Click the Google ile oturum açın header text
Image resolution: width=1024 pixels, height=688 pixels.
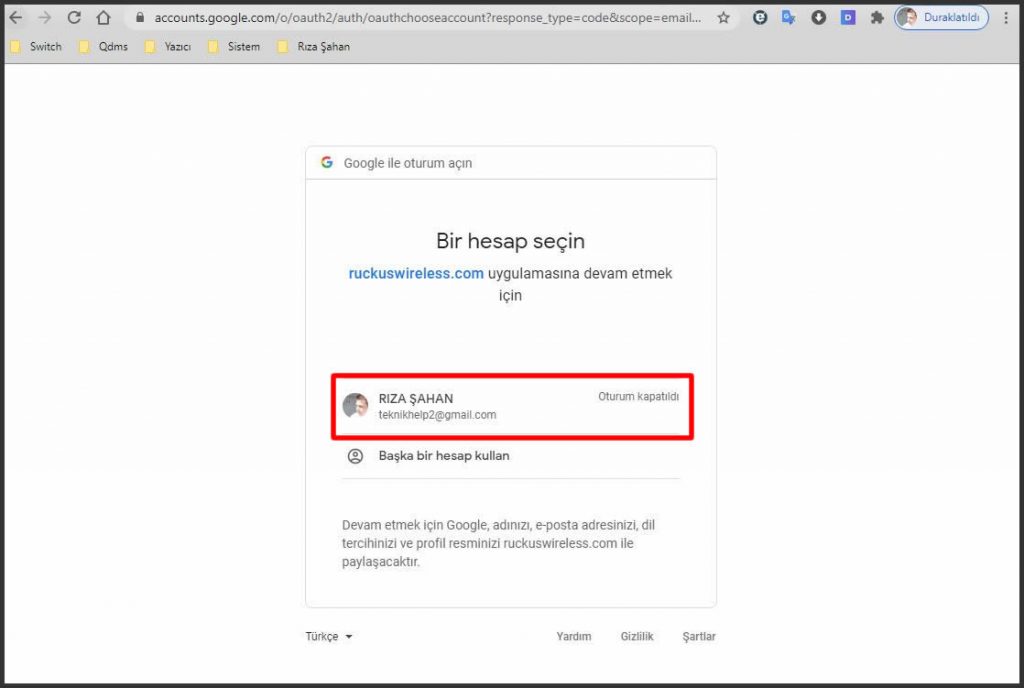click(x=408, y=163)
